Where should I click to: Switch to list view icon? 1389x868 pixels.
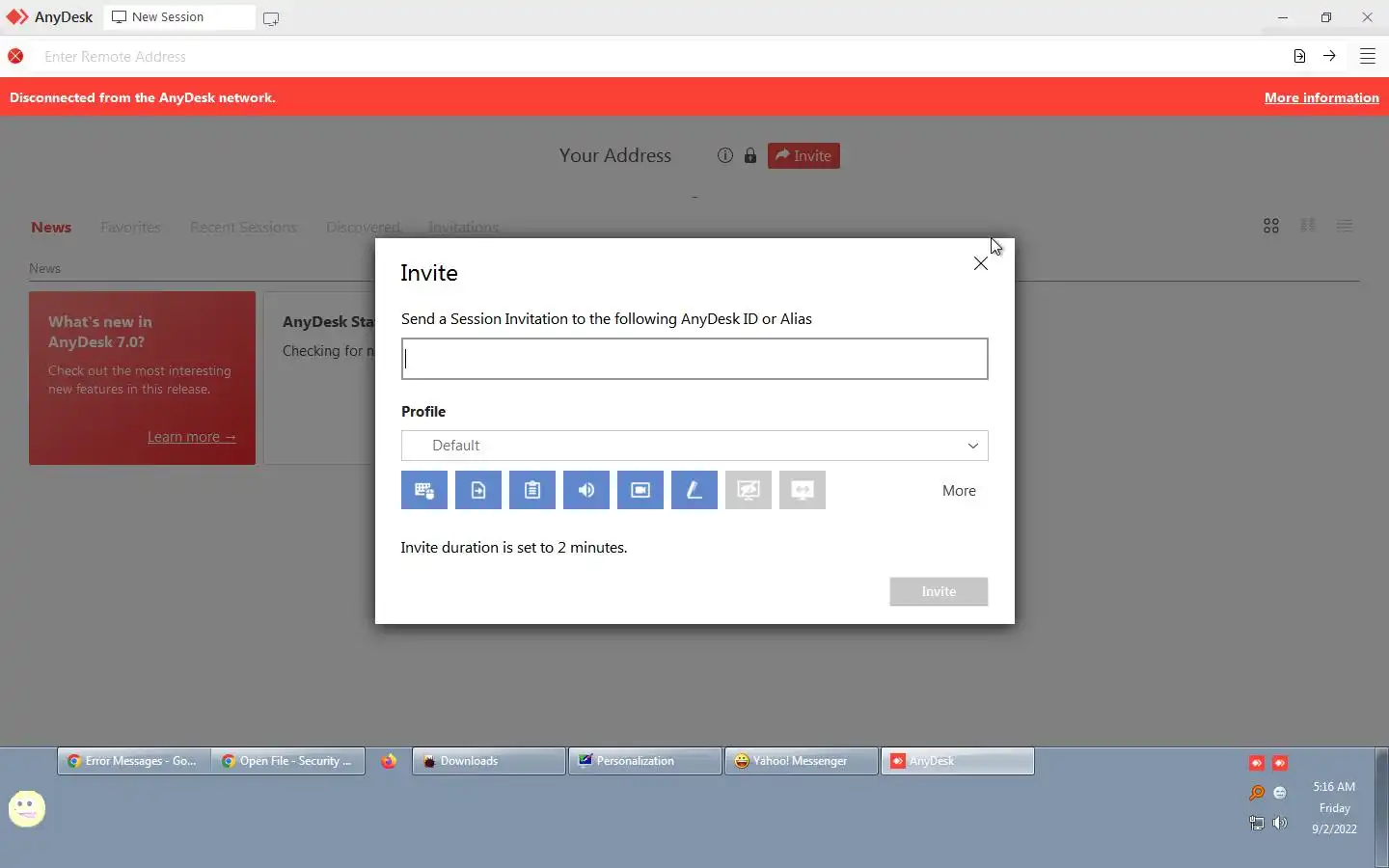(x=1345, y=225)
